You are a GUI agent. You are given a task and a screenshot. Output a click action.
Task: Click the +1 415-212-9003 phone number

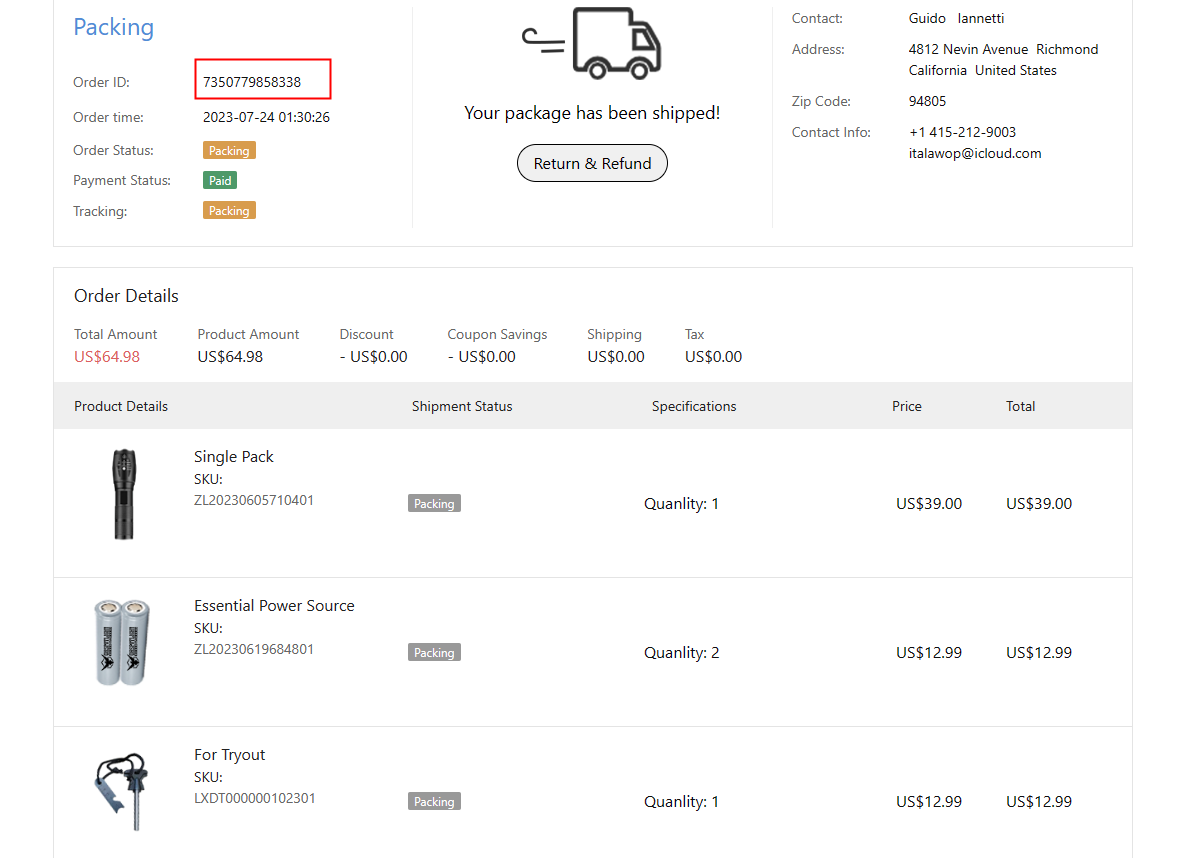coord(962,133)
